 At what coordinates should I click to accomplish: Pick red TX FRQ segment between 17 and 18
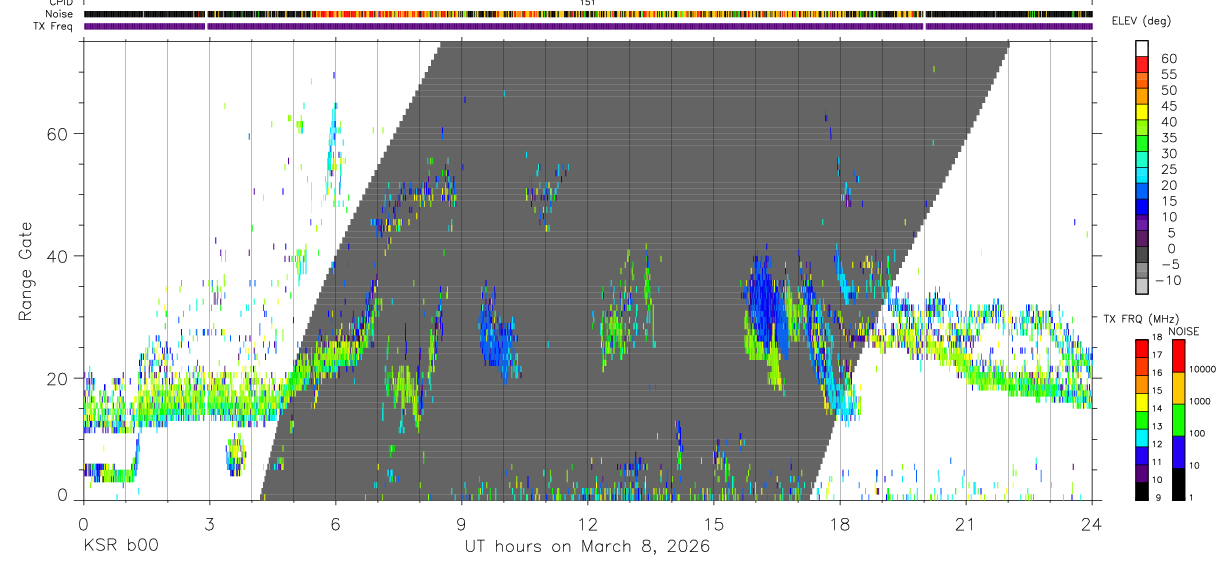click(x=1142, y=348)
